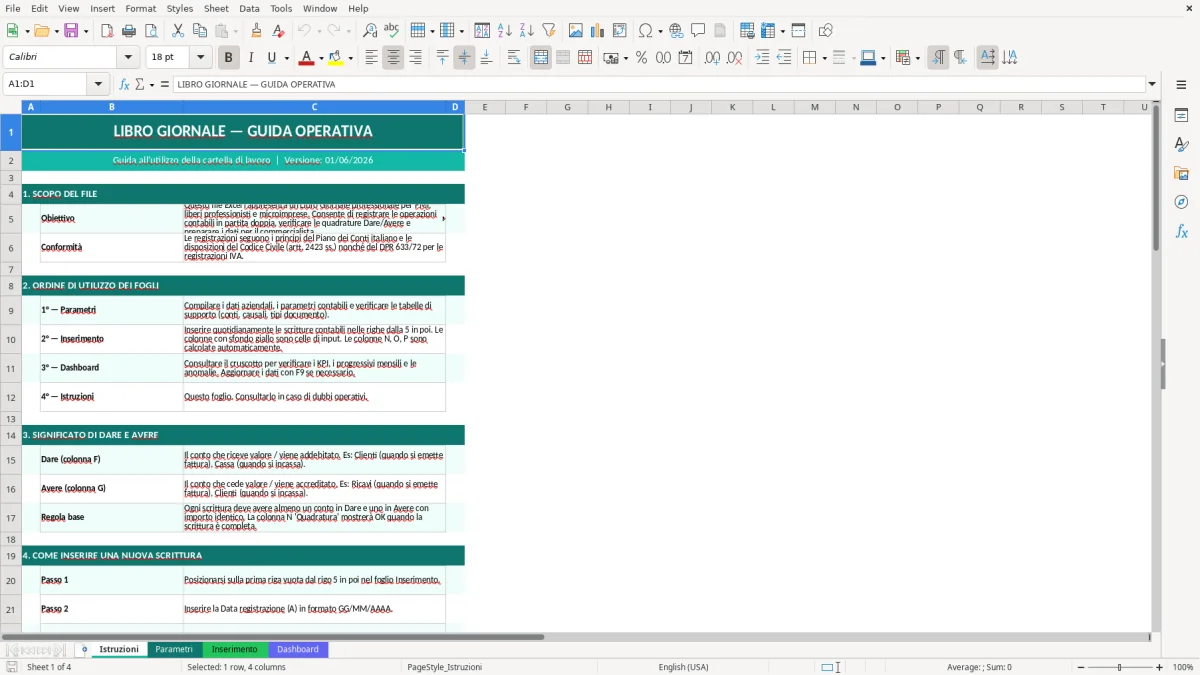Open the Tools menu
The image size is (1200, 675).
pyautogui.click(x=281, y=8)
